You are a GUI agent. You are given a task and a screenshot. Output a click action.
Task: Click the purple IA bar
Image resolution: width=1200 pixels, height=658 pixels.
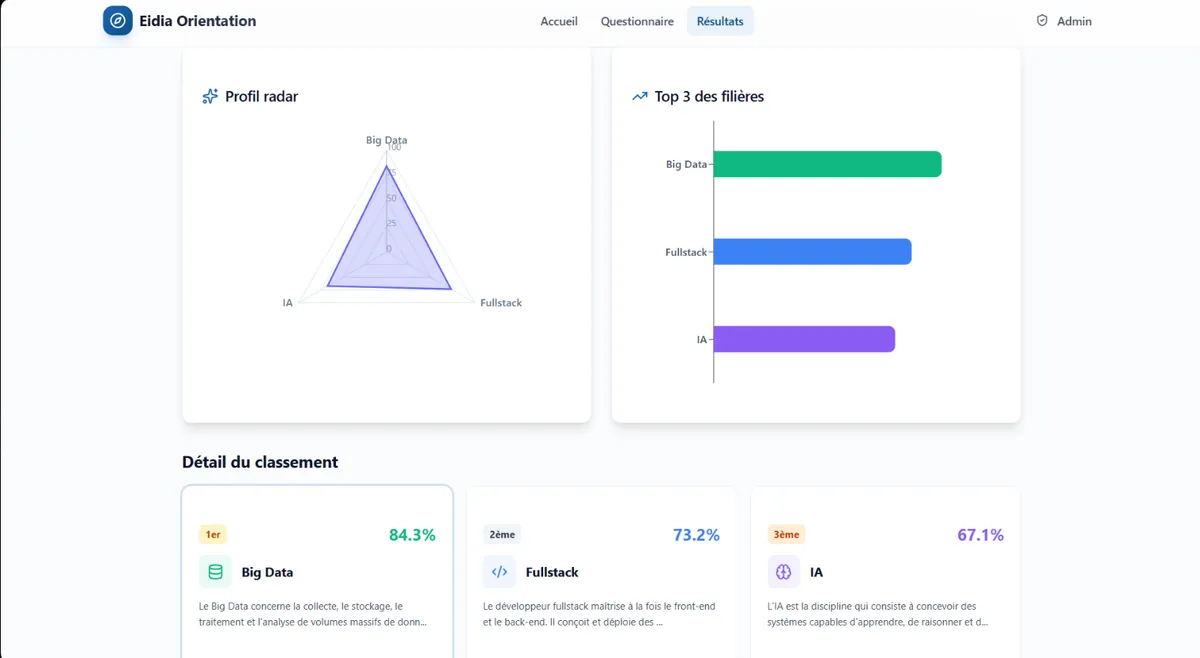[x=804, y=339]
